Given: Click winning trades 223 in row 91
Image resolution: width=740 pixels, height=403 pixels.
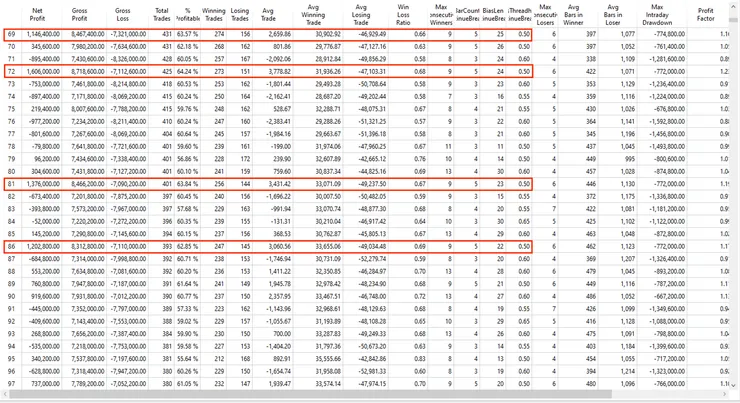Looking at the screenshot, I should [219, 309].
